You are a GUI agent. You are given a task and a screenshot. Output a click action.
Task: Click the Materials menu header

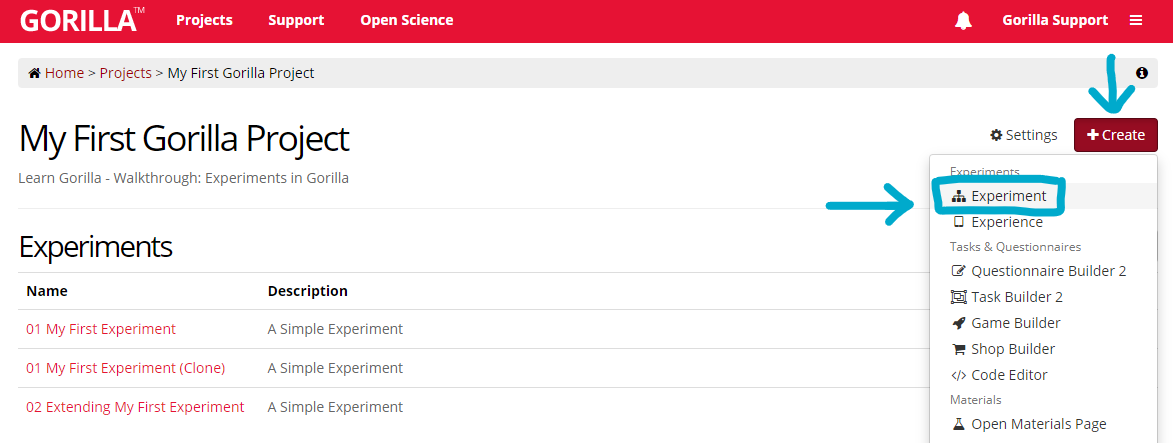(976, 400)
